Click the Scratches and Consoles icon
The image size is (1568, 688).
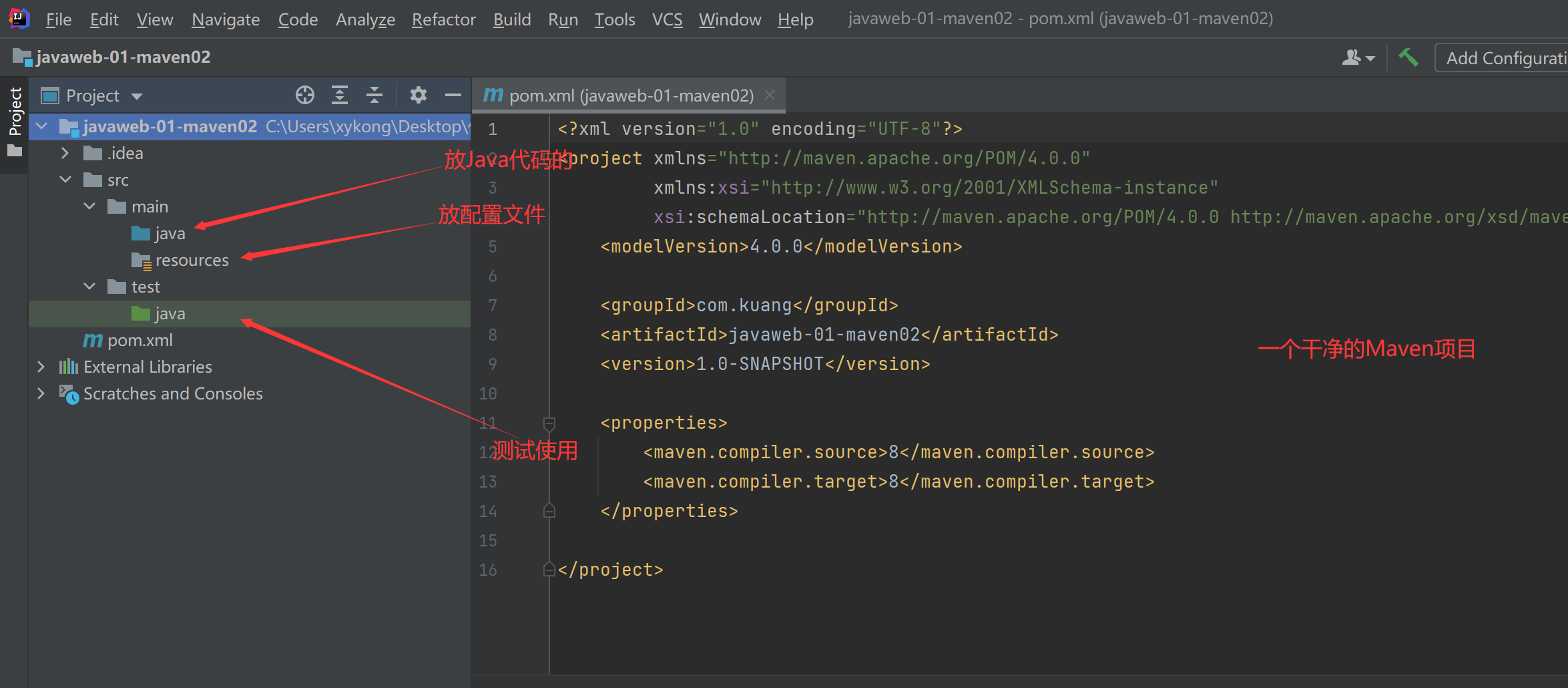[x=69, y=393]
